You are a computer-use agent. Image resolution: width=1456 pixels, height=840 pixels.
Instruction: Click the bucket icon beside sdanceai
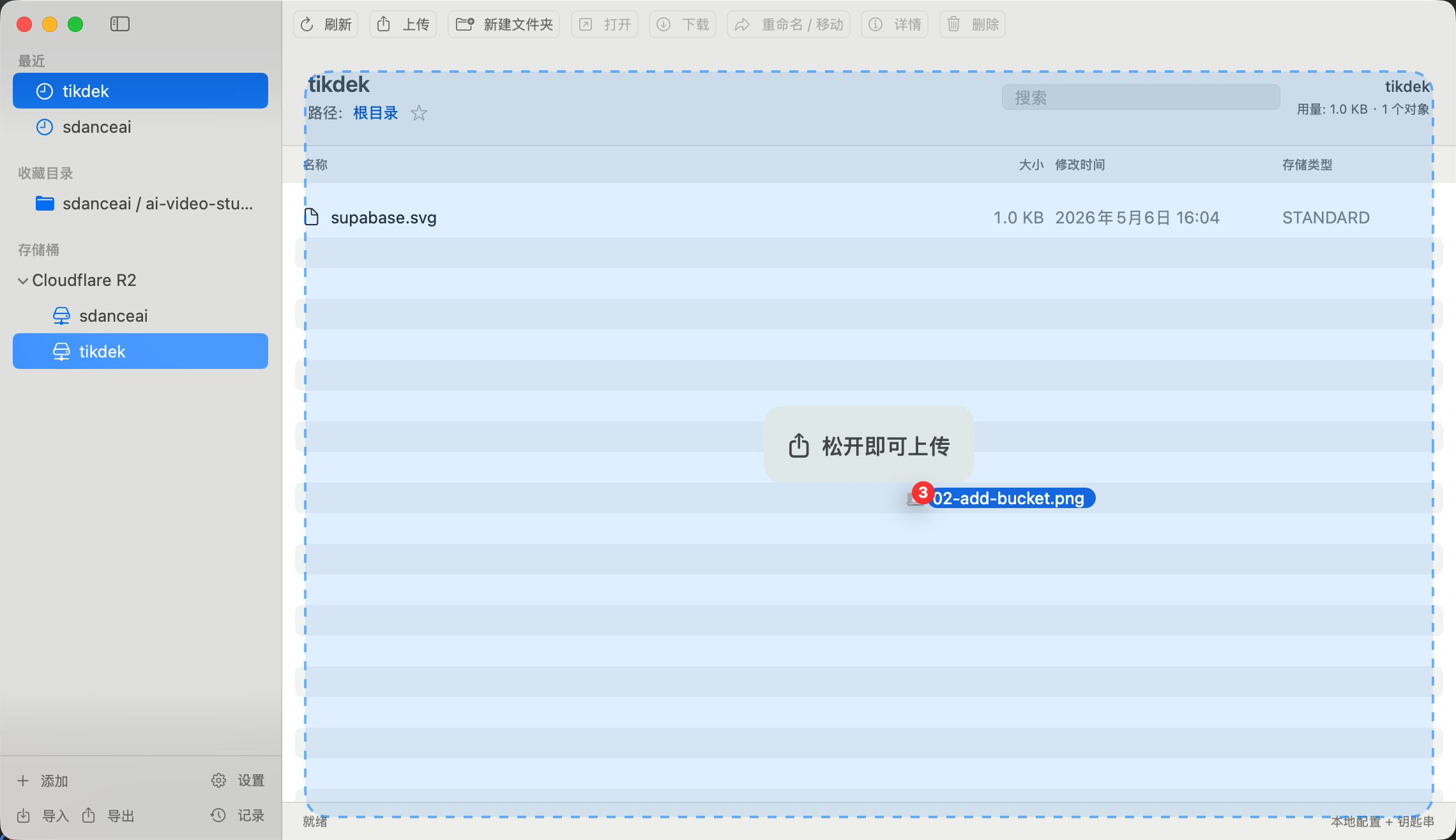tap(61, 316)
